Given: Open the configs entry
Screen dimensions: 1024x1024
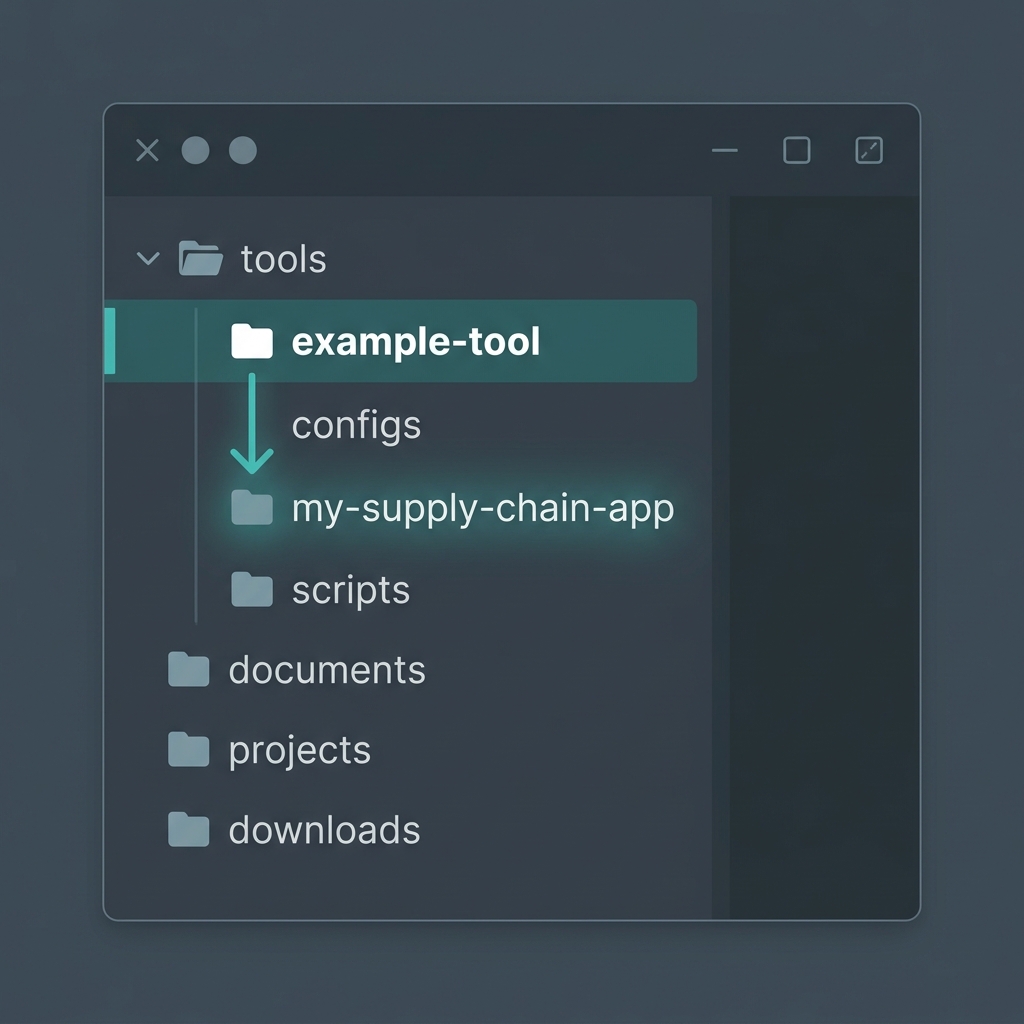Looking at the screenshot, I should [x=357, y=426].
